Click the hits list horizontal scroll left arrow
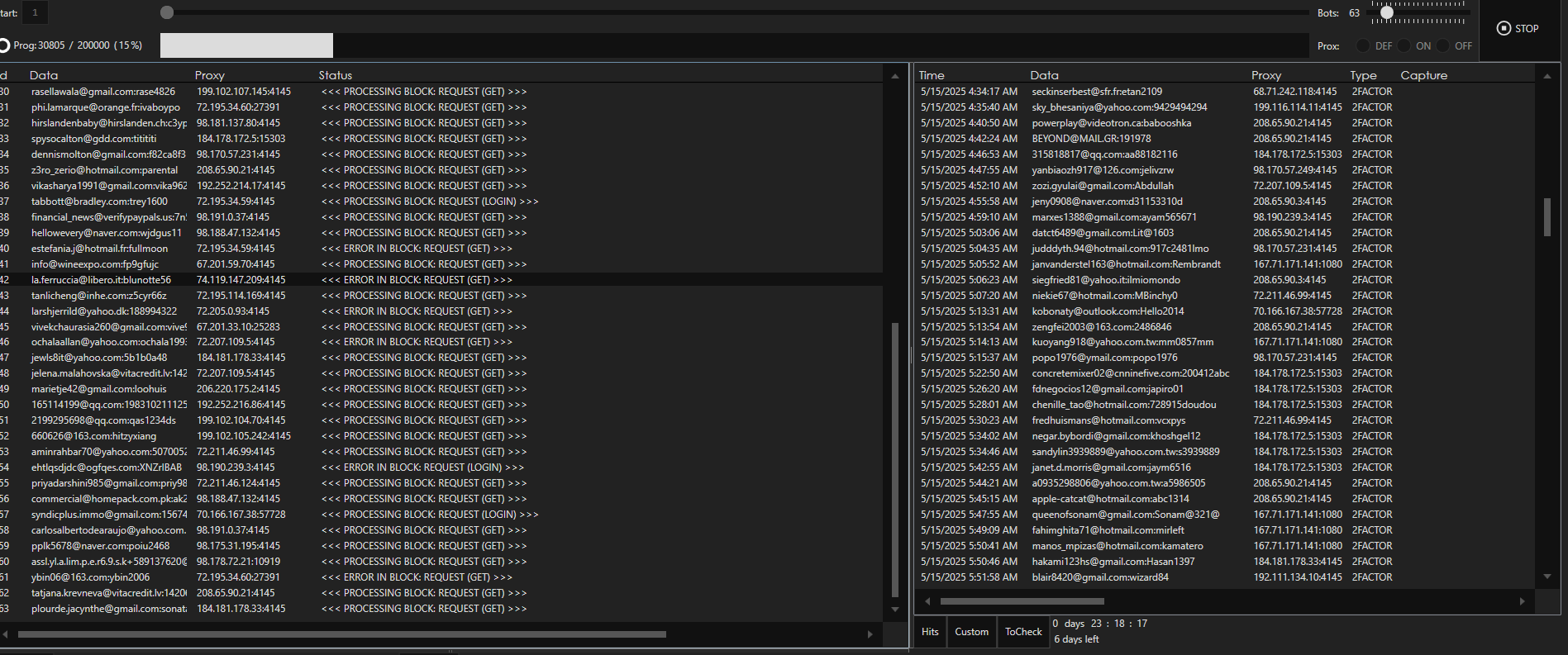Image resolution: width=1568 pixels, height=655 pixels. pos(927,601)
